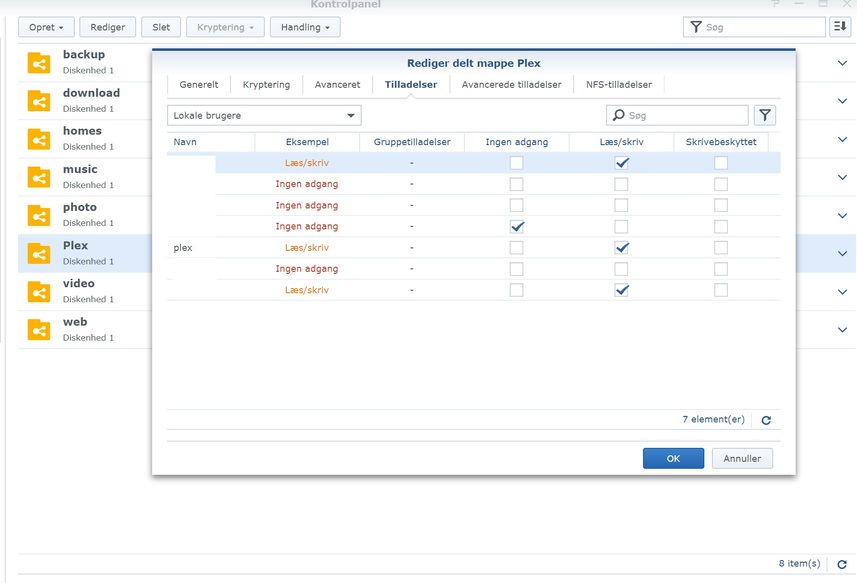Switch to the Avanceret tab
Screen dimensions: 857x583
pyautogui.click(x=337, y=85)
